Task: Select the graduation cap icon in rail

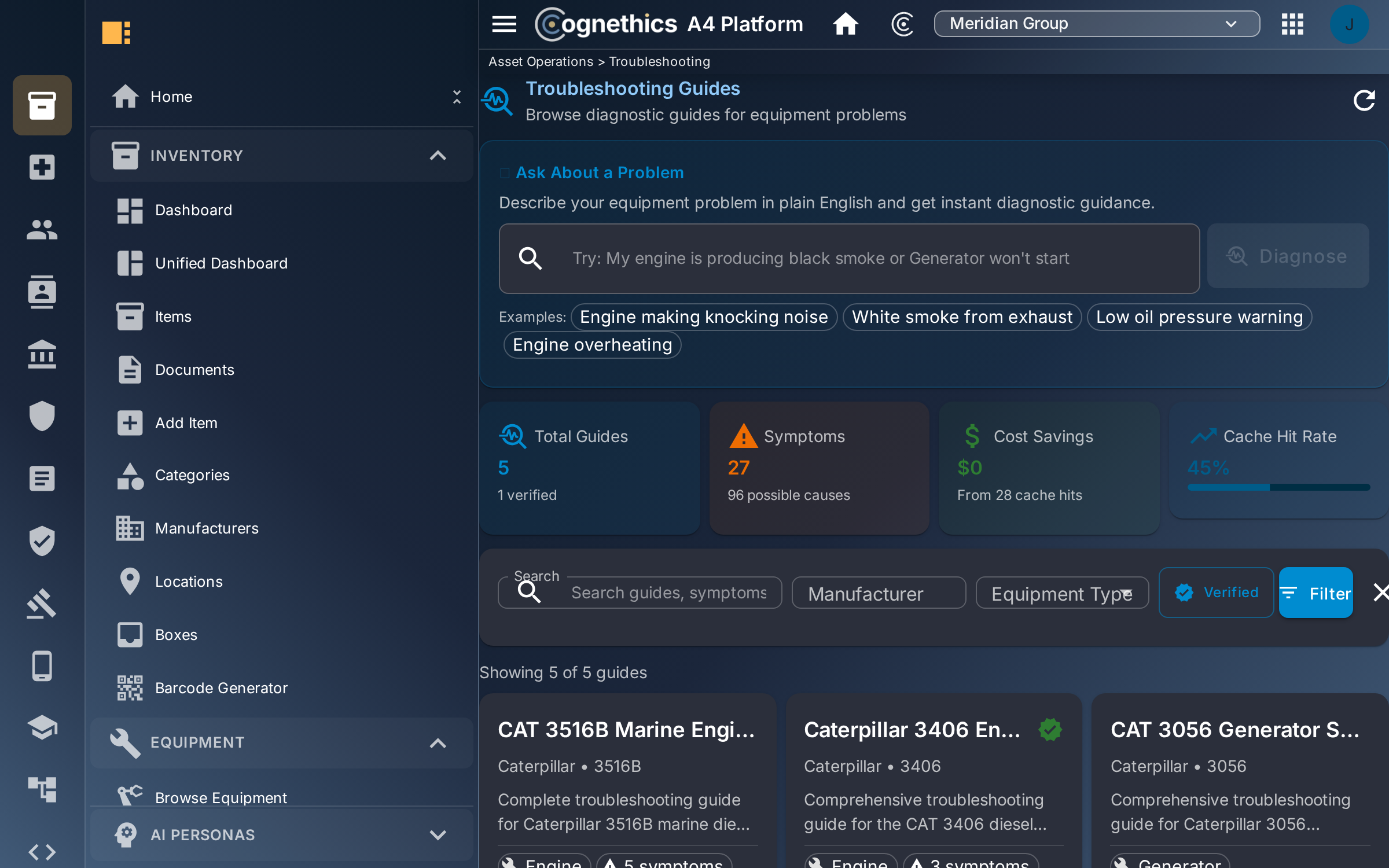Action: (x=42, y=728)
